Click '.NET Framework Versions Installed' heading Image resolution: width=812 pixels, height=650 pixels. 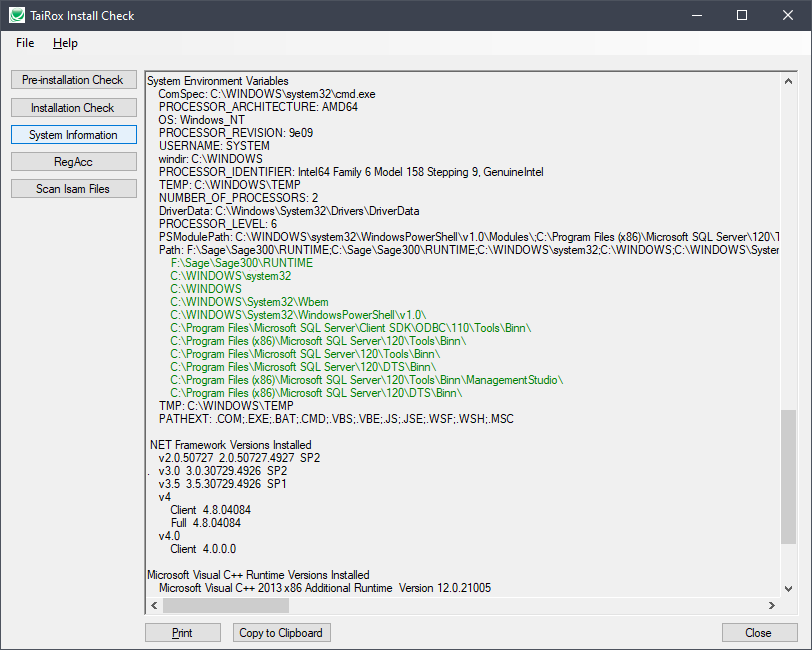point(229,444)
